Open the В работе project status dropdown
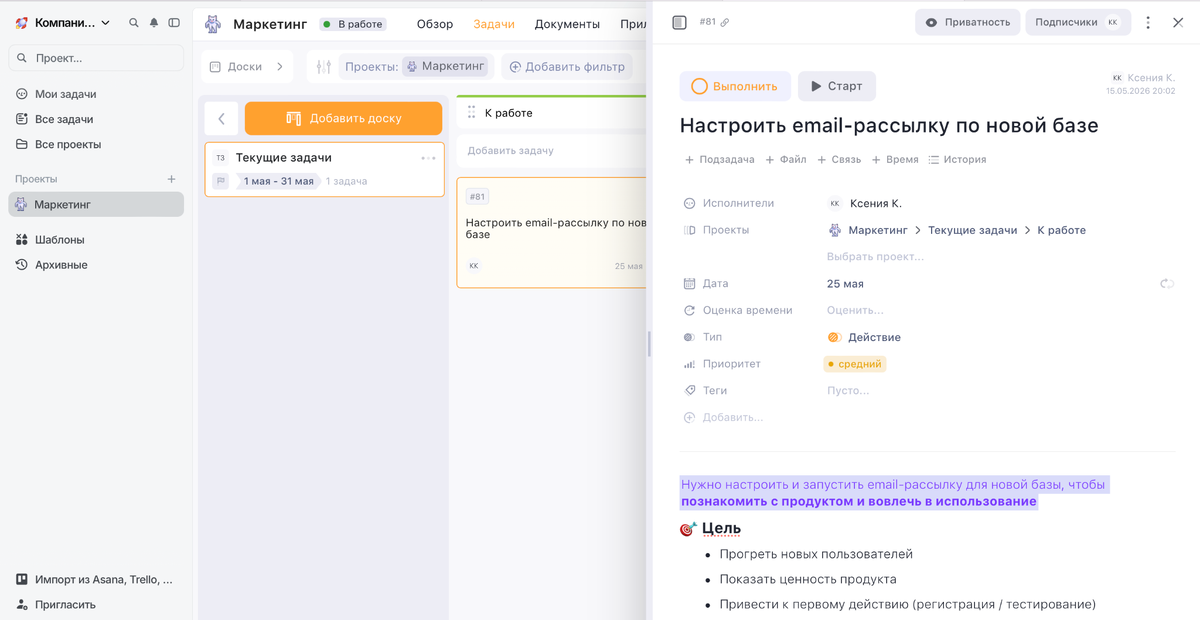1200x620 pixels. 354,24
